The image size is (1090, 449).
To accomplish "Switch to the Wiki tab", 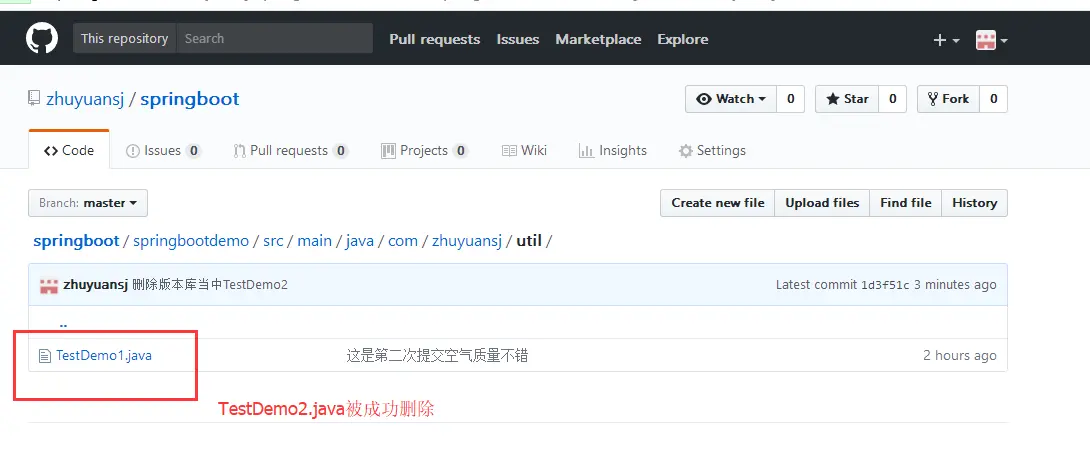I will 524,150.
